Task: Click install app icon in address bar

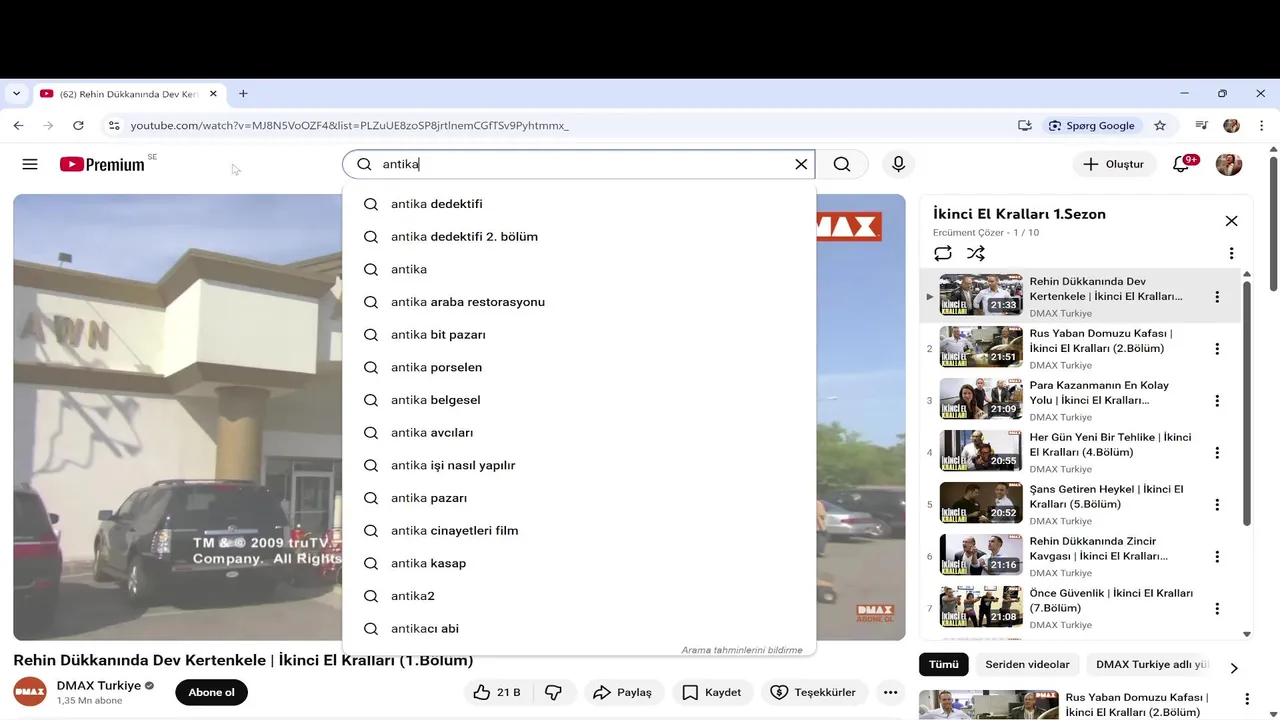Action: [x=1025, y=126]
